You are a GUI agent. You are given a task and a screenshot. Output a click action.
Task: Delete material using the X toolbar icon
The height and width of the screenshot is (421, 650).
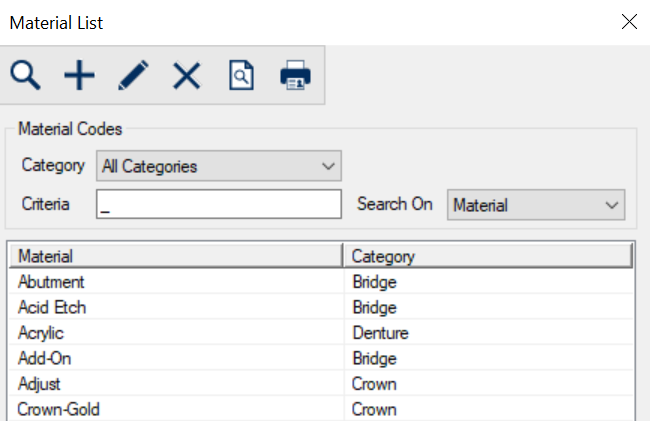tap(187, 75)
